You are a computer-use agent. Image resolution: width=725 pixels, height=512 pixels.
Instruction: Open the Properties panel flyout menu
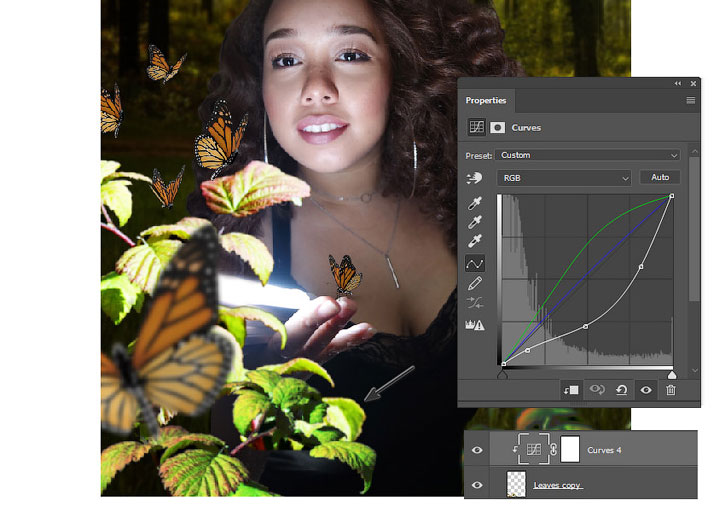[690, 100]
